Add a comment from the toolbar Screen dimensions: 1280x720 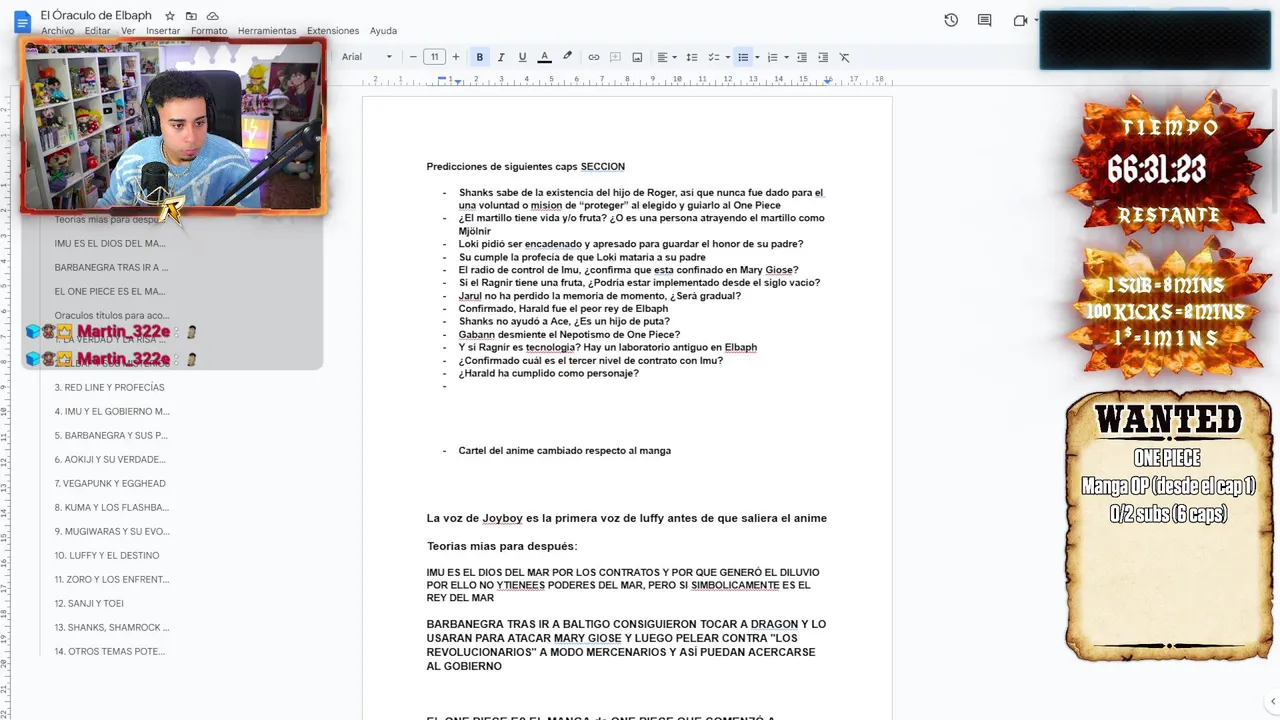[615, 57]
